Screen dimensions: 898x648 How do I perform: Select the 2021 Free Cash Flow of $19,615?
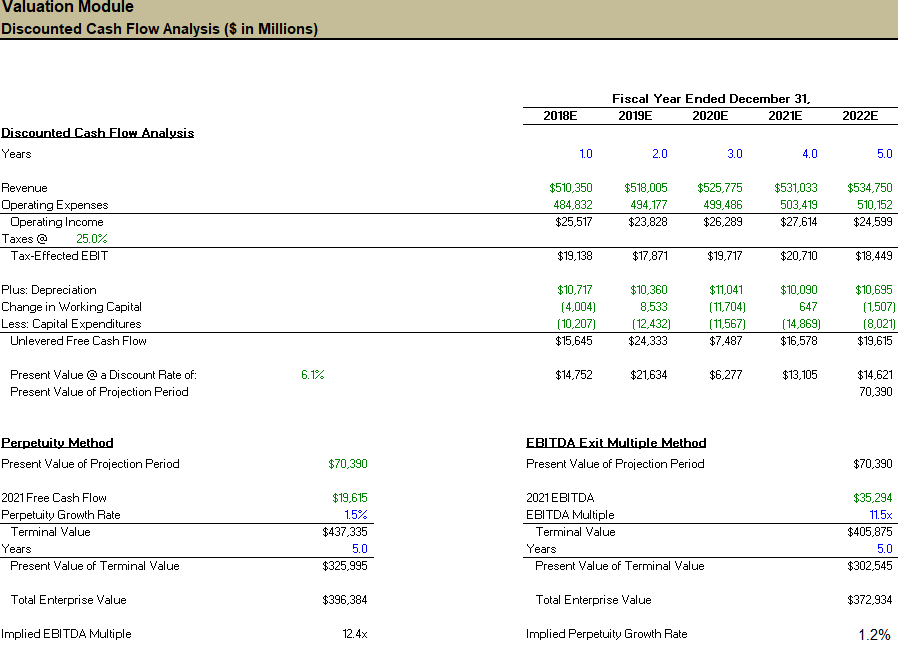pos(347,497)
